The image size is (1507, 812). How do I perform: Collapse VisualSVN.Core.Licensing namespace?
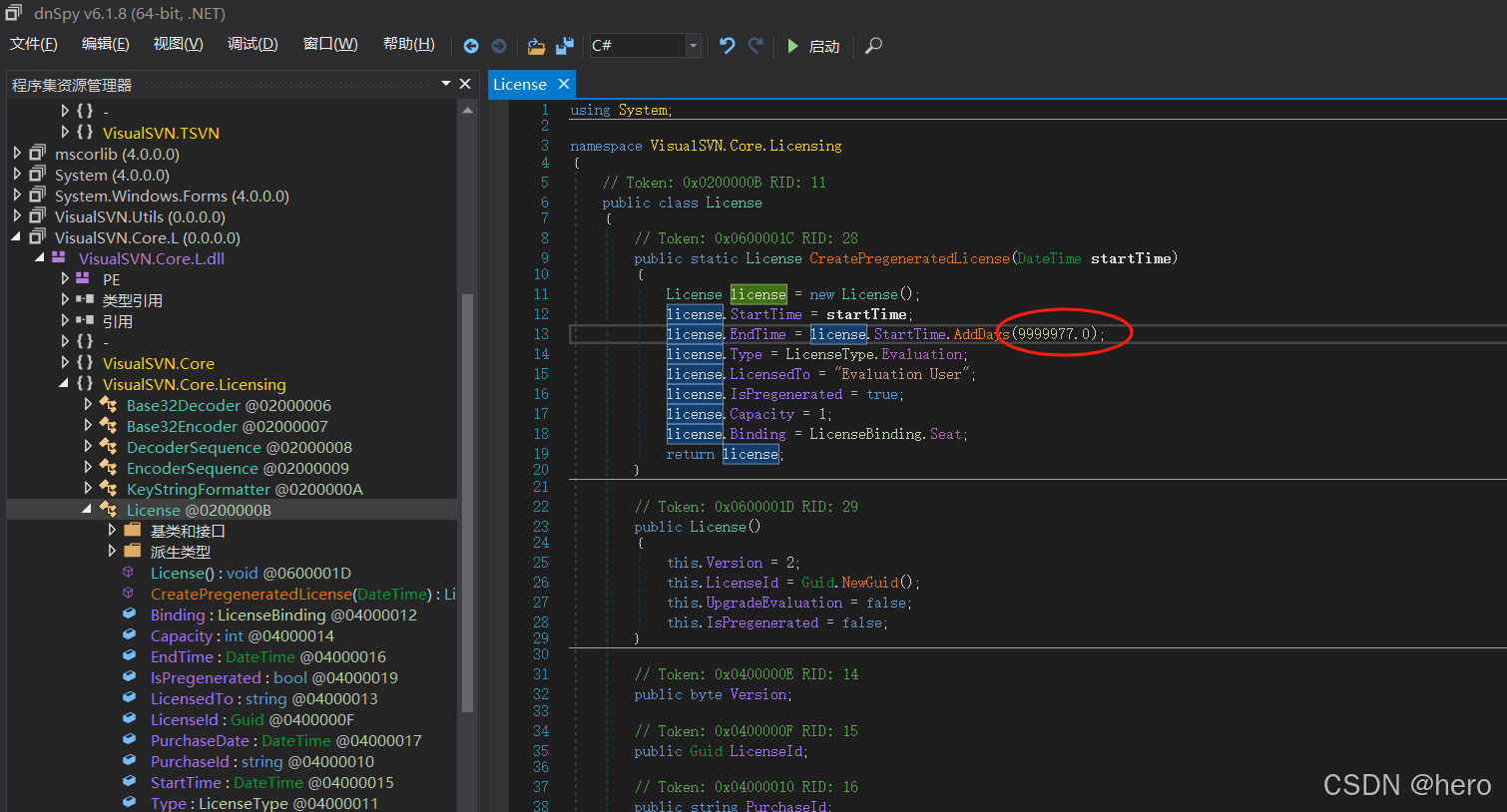click(x=65, y=384)
